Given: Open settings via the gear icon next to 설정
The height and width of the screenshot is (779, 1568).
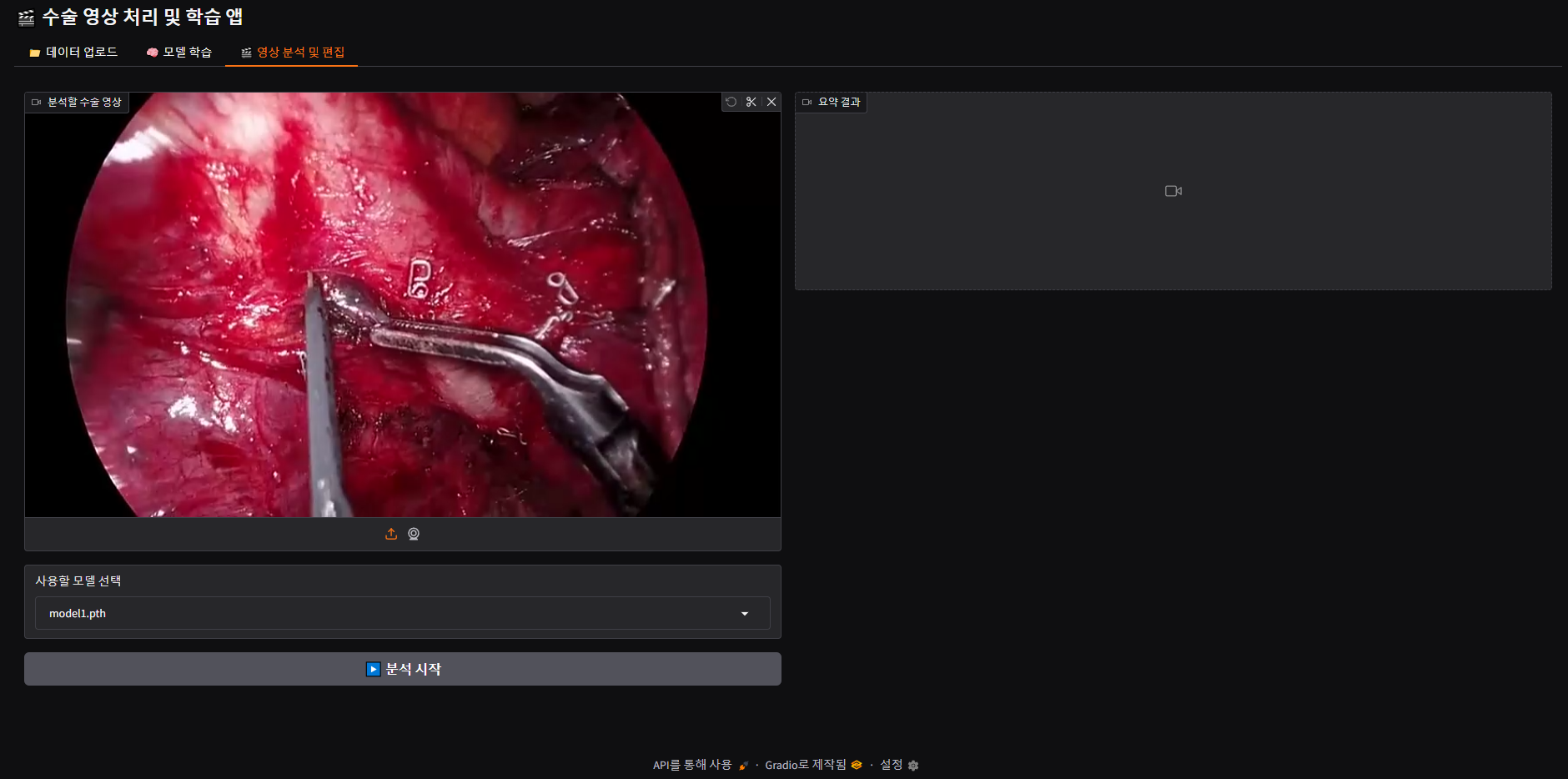Looking at the screenshot, I should click(914, 765).
